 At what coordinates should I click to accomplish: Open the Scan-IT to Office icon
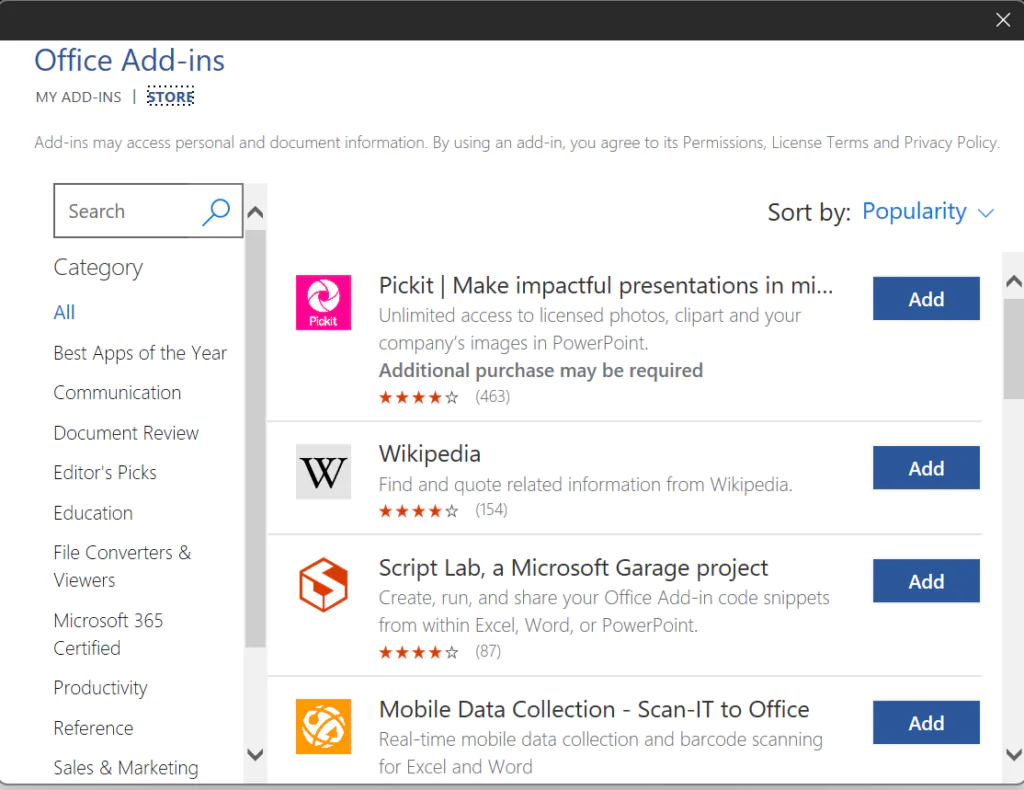point(323,727)
